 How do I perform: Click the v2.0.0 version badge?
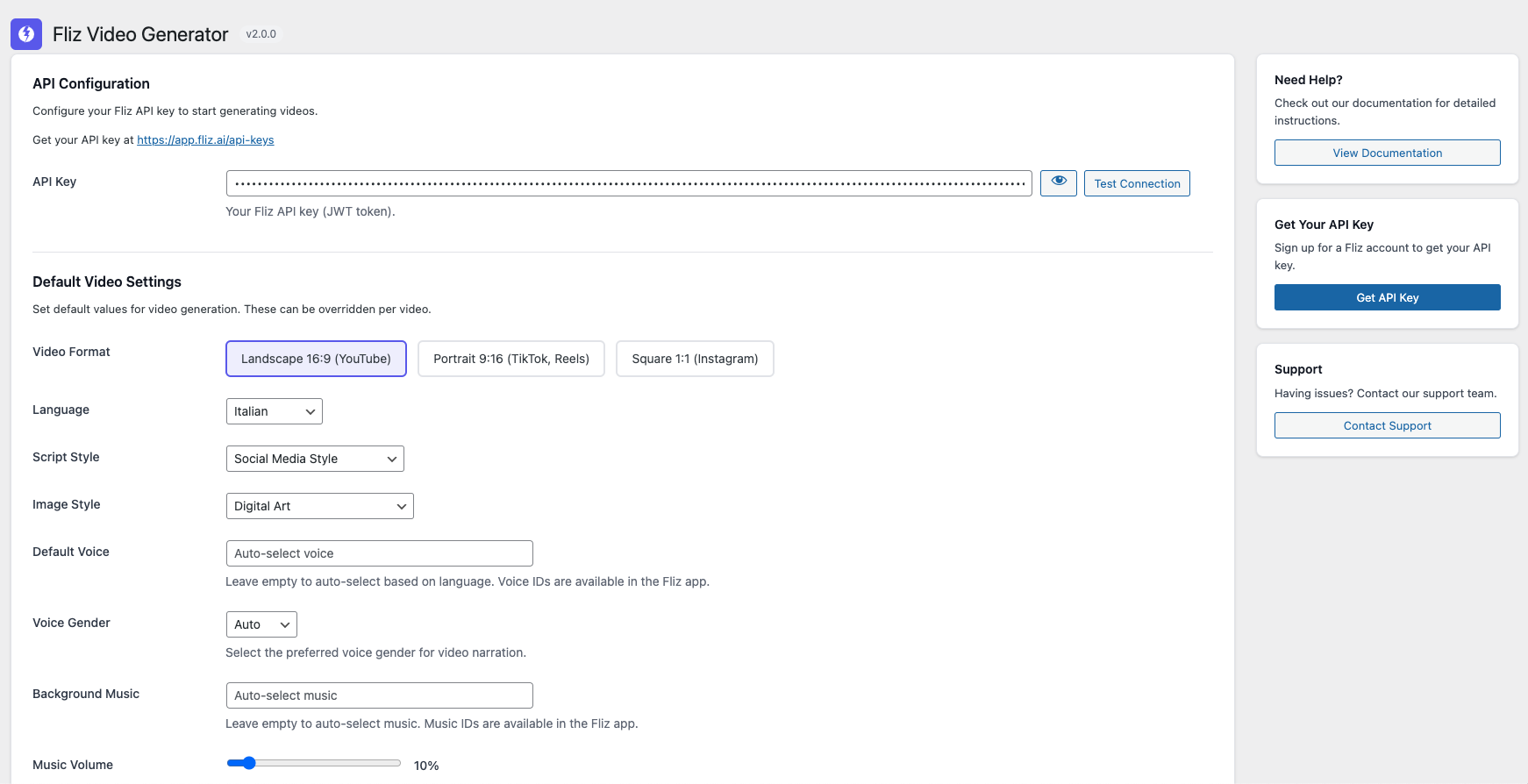(261, 34)
